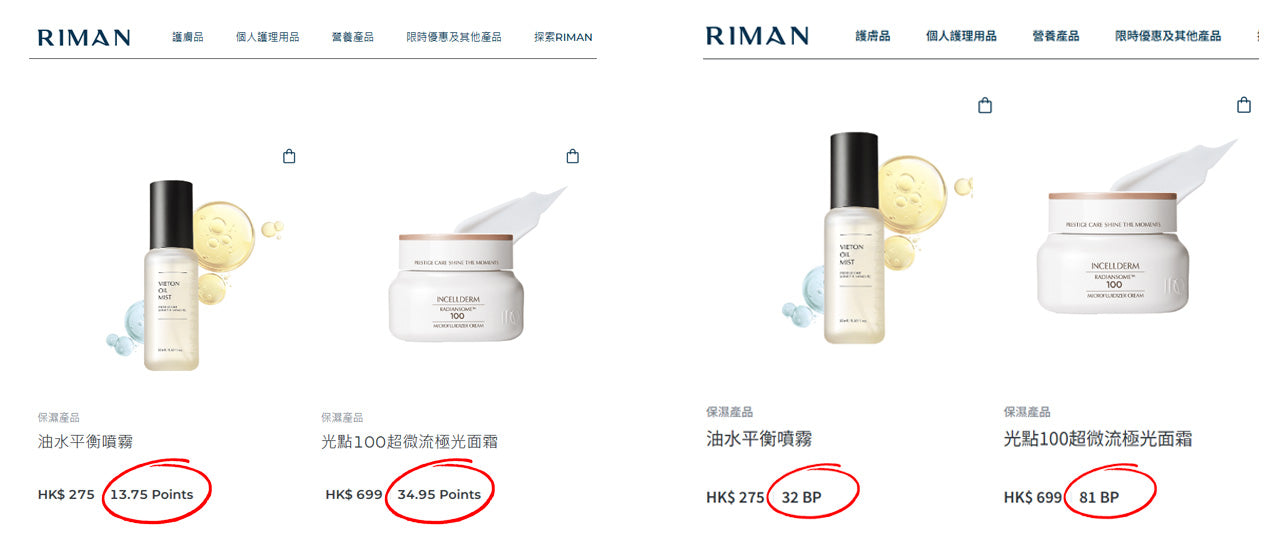Open 限時優惠及其他產品 in left navigation

tap(454, 37)
